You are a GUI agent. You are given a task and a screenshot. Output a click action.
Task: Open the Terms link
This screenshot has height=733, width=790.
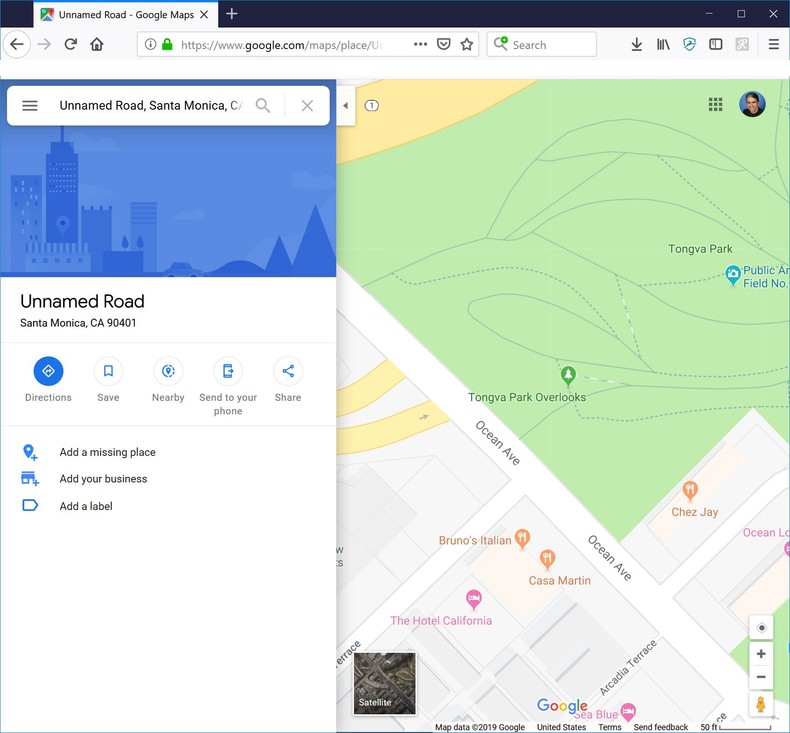610,727
